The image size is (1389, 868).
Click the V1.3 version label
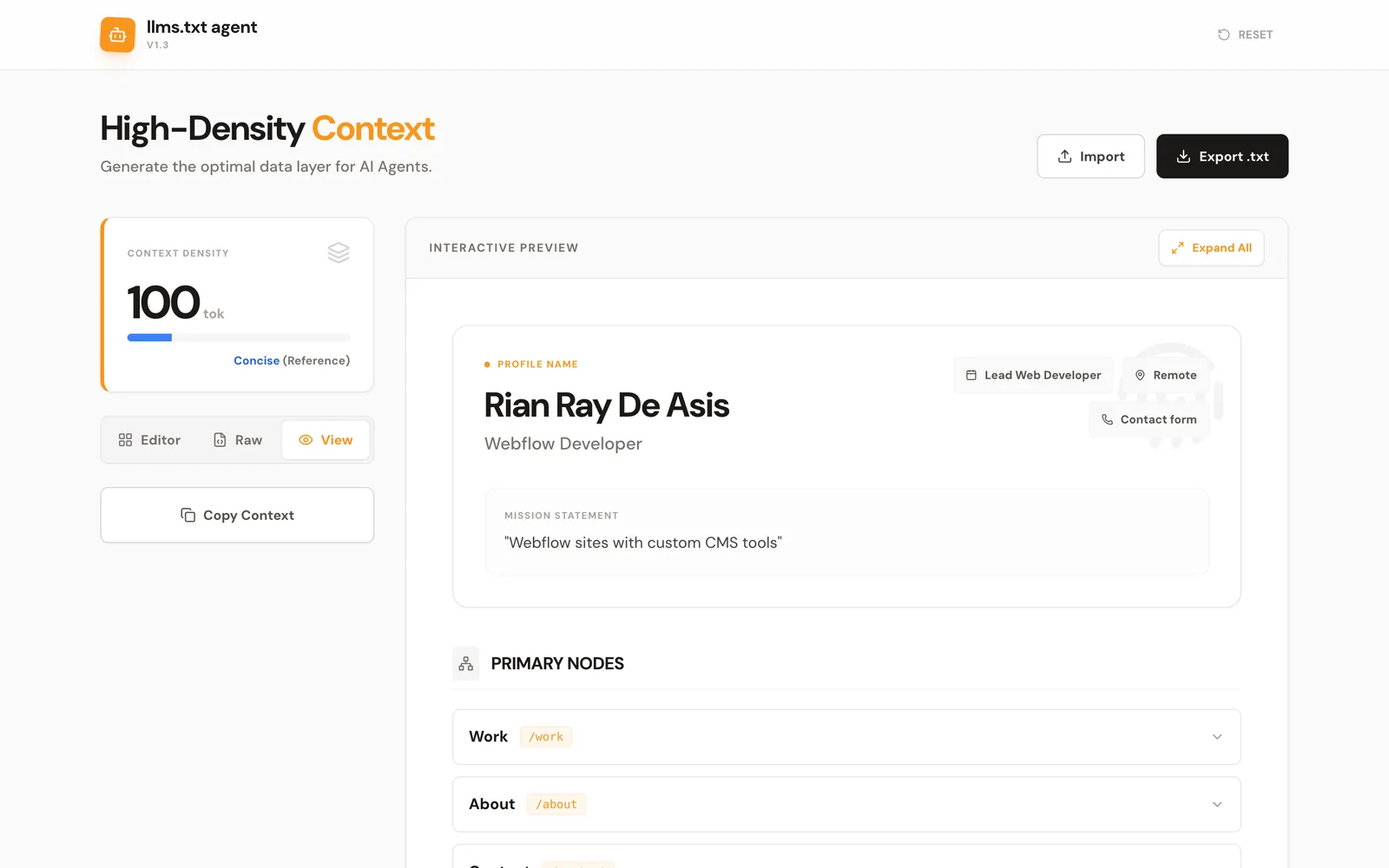point(158,45)
